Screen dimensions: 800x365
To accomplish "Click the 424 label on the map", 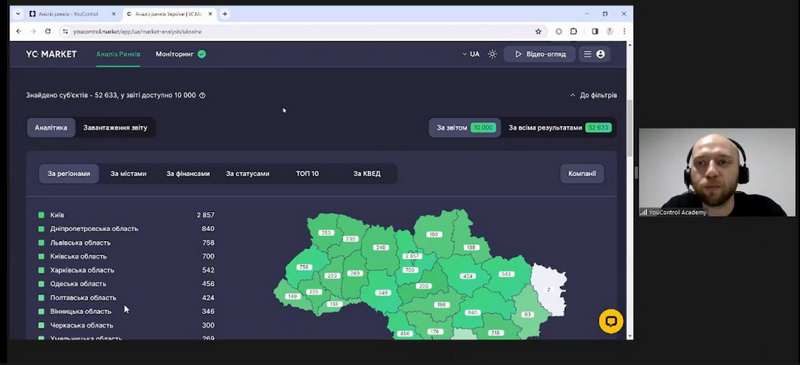I will 467,277.
